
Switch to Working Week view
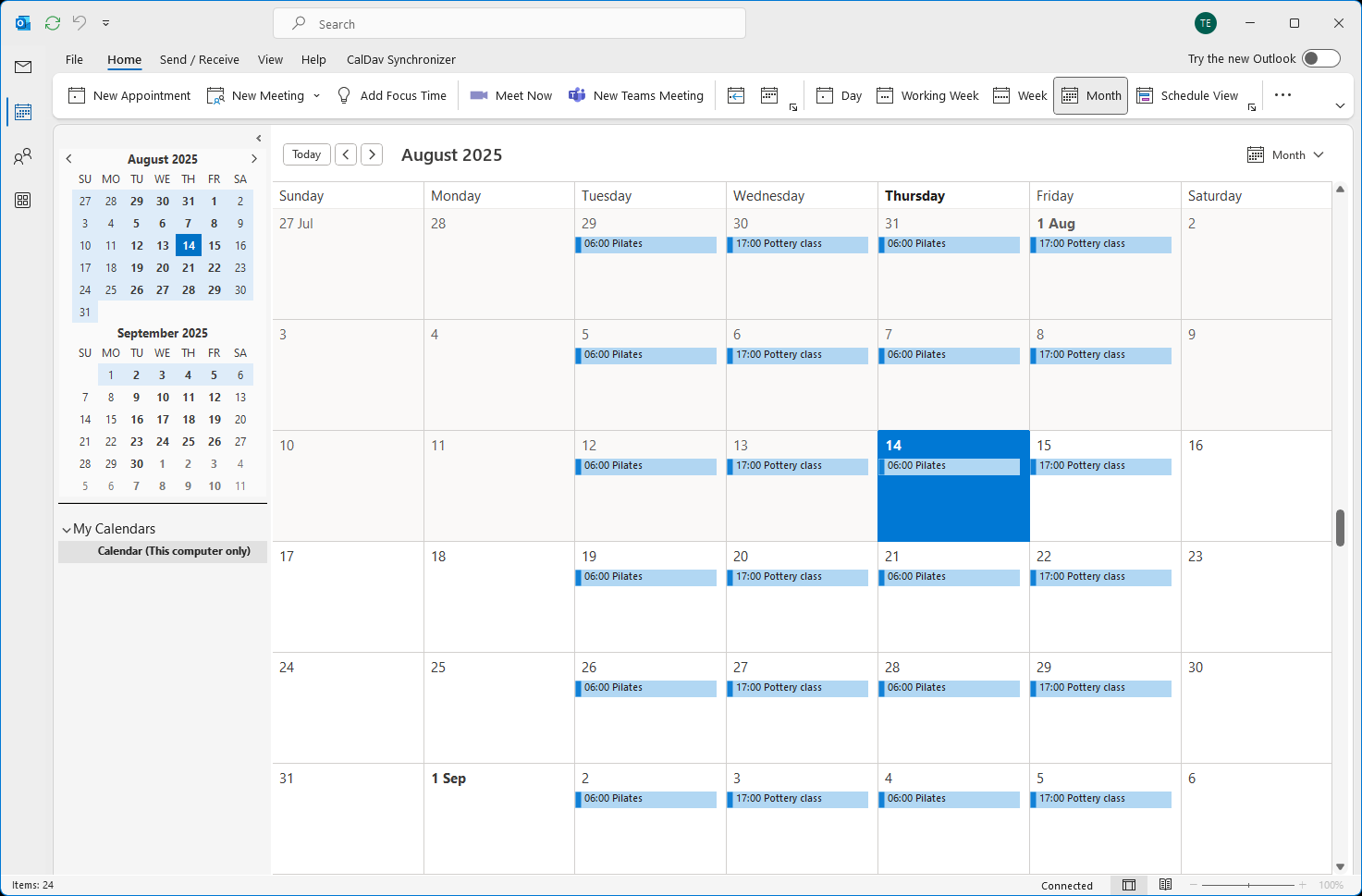927,95
